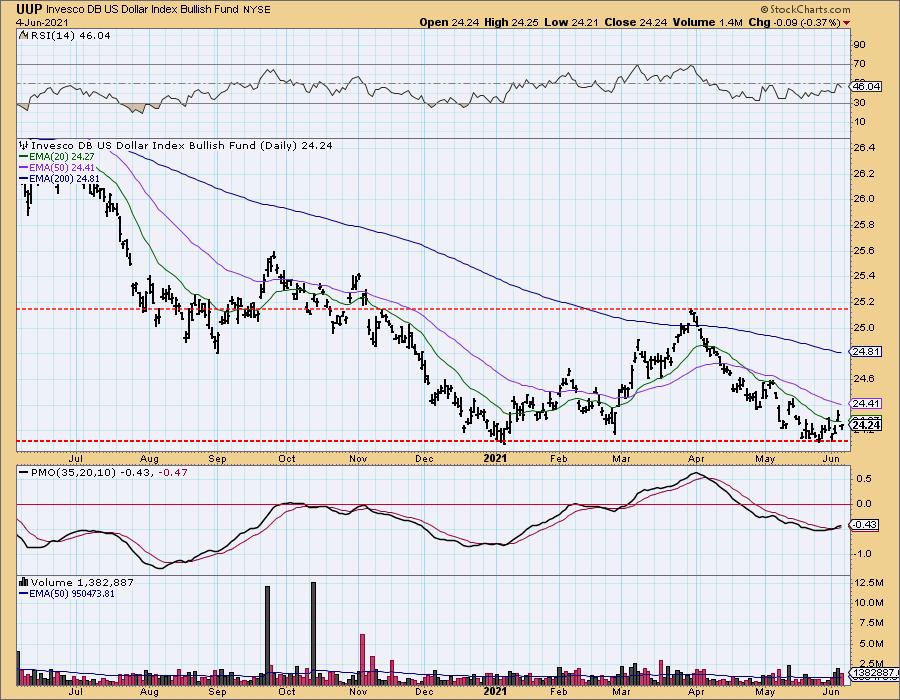Click the 24.24 last price tag

[x=866, y=425]
